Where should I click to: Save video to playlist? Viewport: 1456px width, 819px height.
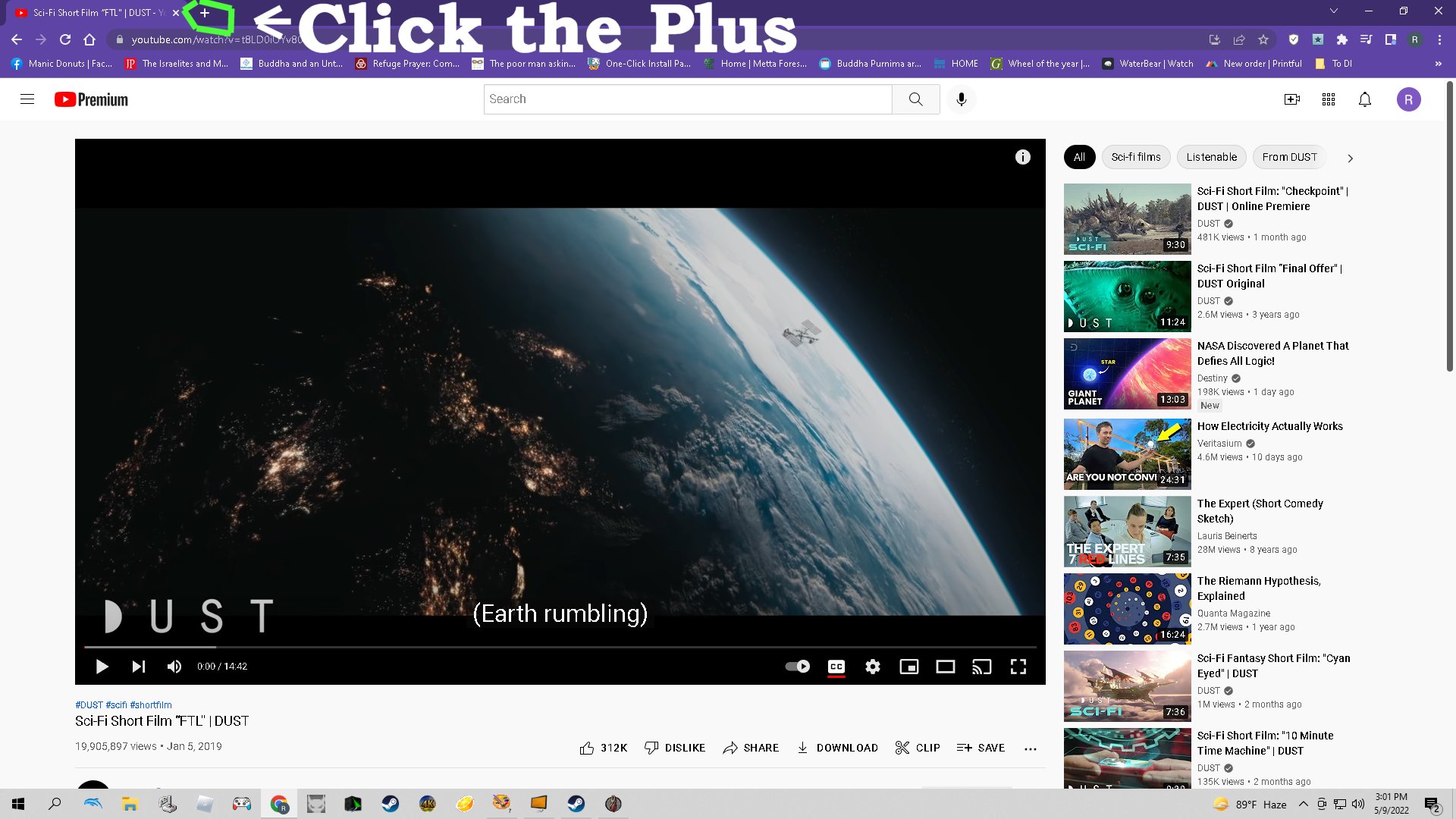[x=981, y=748]
